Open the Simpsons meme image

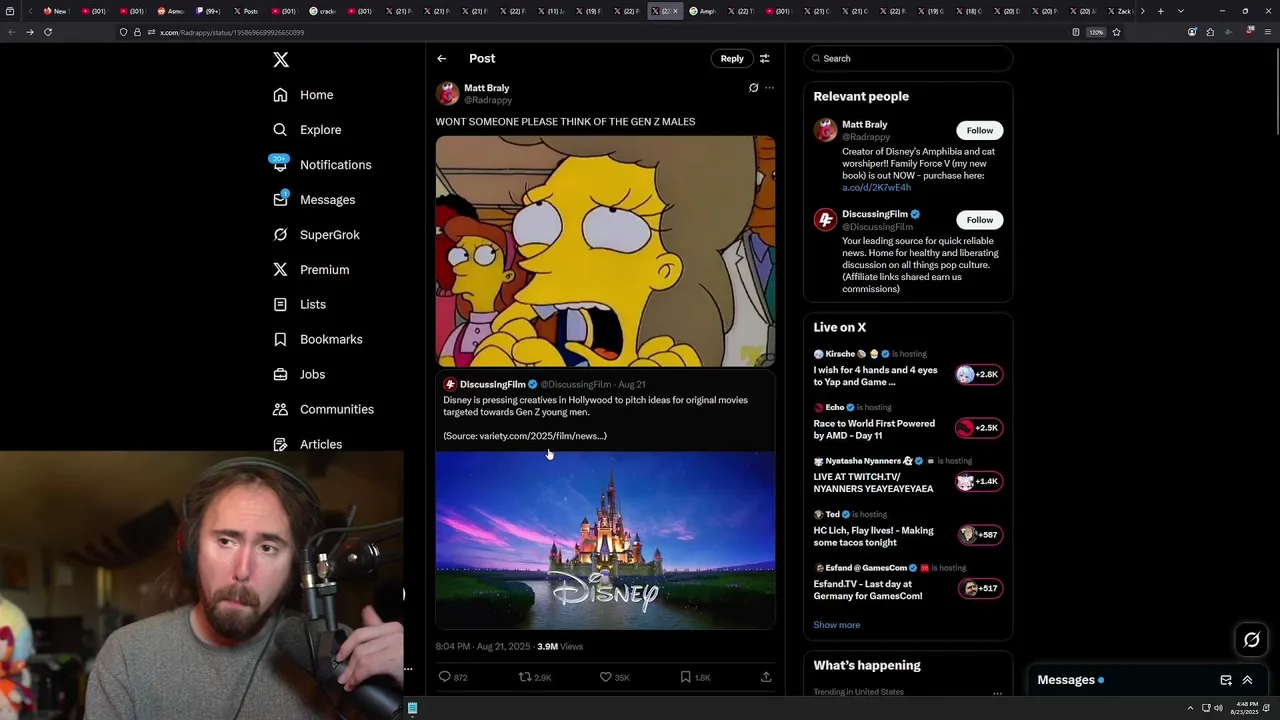click(605, 251)
